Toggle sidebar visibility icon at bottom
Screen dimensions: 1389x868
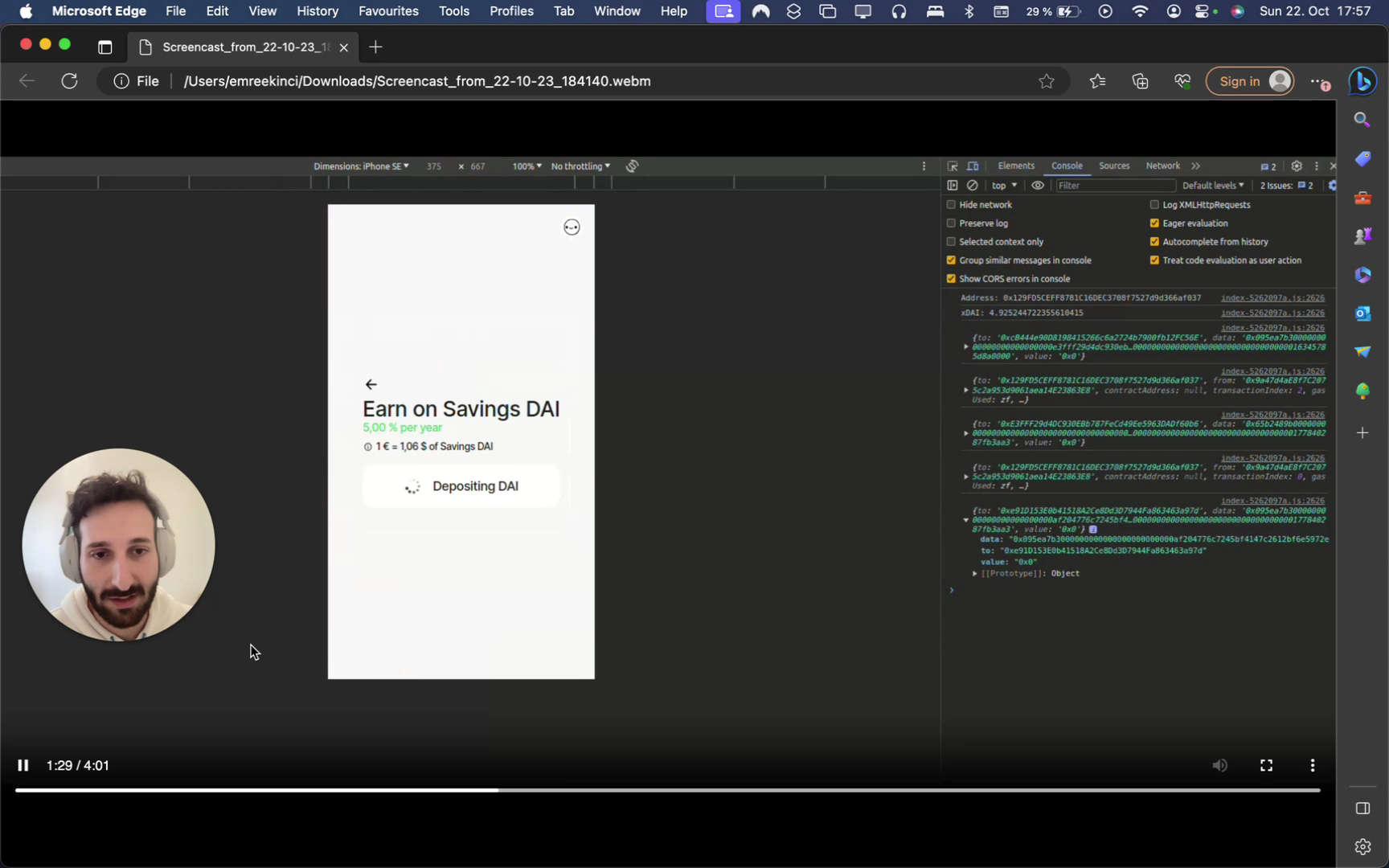coord(1362,809)
